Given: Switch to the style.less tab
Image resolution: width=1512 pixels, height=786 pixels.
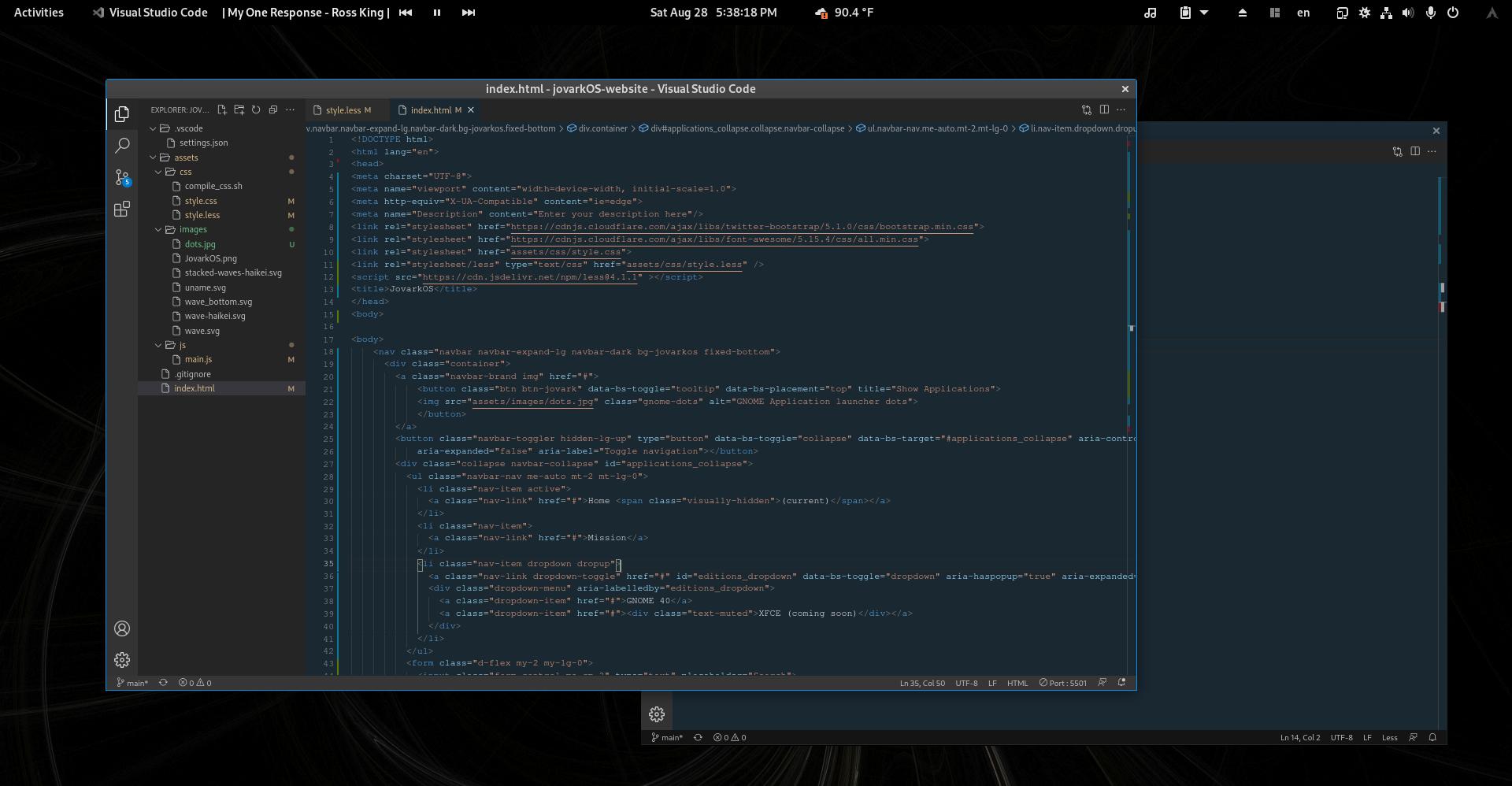Looking at the screenshot, I should [344, 110].
